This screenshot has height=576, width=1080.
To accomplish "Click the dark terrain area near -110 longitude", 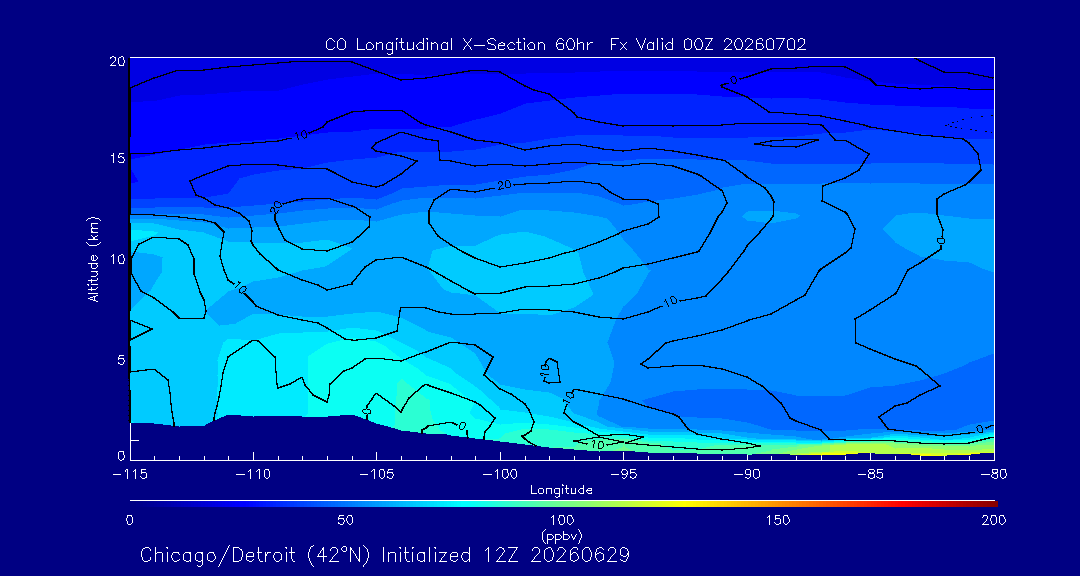I will click(x=255, y=438).
